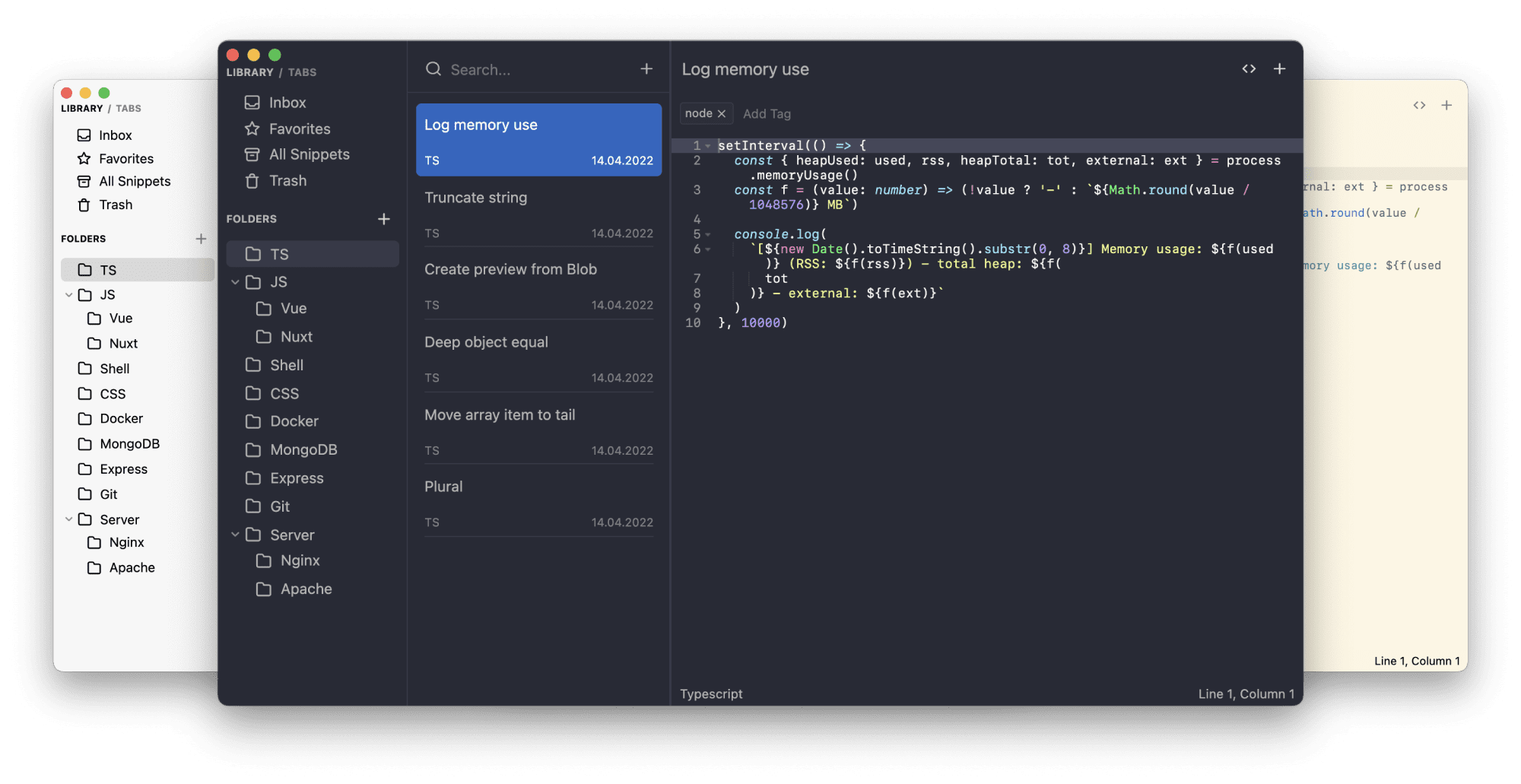The width and height of the screenshot is (1521, 784).
Task: Open the Nuxt folder in light window
Action: [x=113, y=344]
